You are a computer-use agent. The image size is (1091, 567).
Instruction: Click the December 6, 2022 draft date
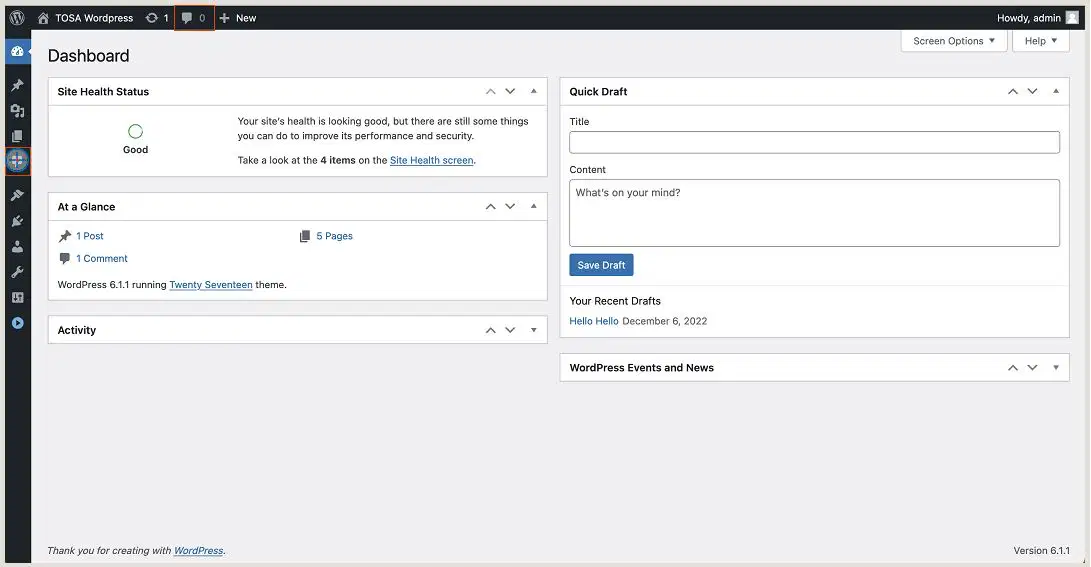[664, 321]
